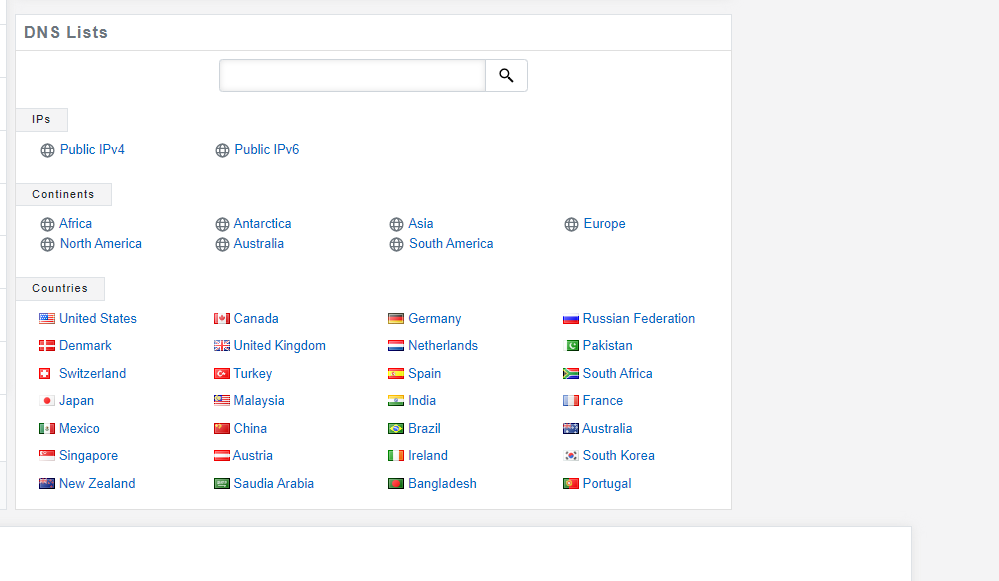Click the United States flag icon
The image size is (999, 581).
pos(47,319)
